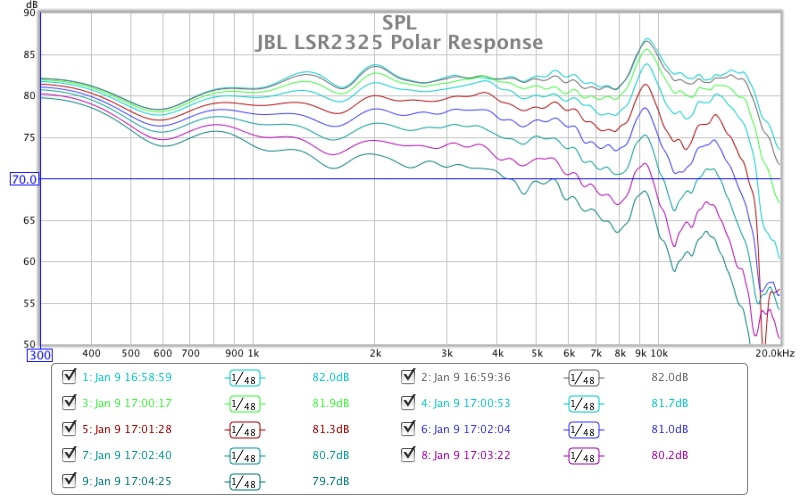Screen dimensions: 800x496
Task: Select the '1: Jan 9 16:58:59' legend label
Action: pos(127,377)
